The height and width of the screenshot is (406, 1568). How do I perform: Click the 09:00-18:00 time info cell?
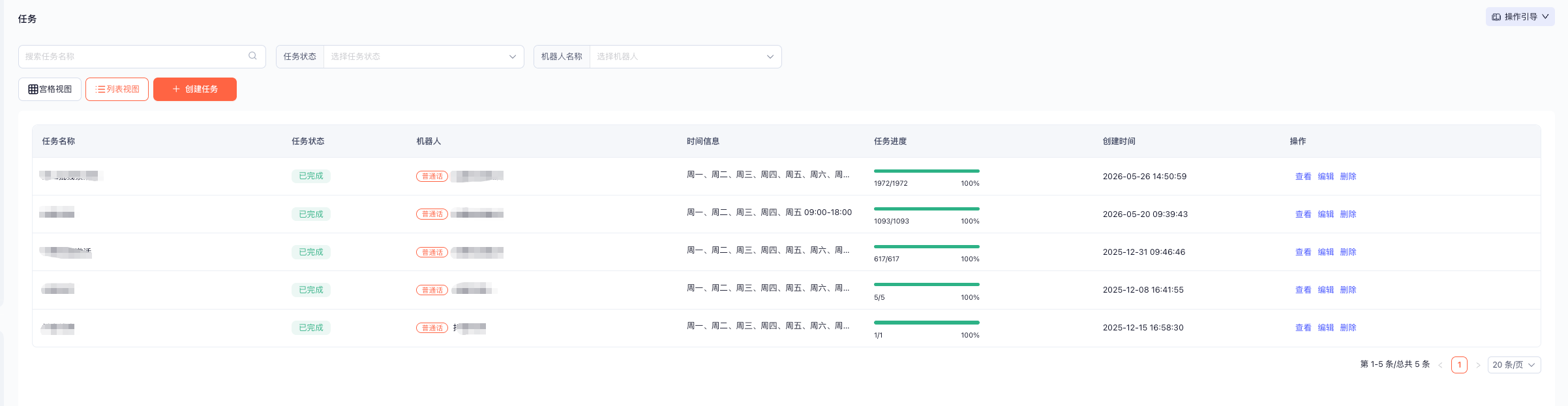click(769, 212)
